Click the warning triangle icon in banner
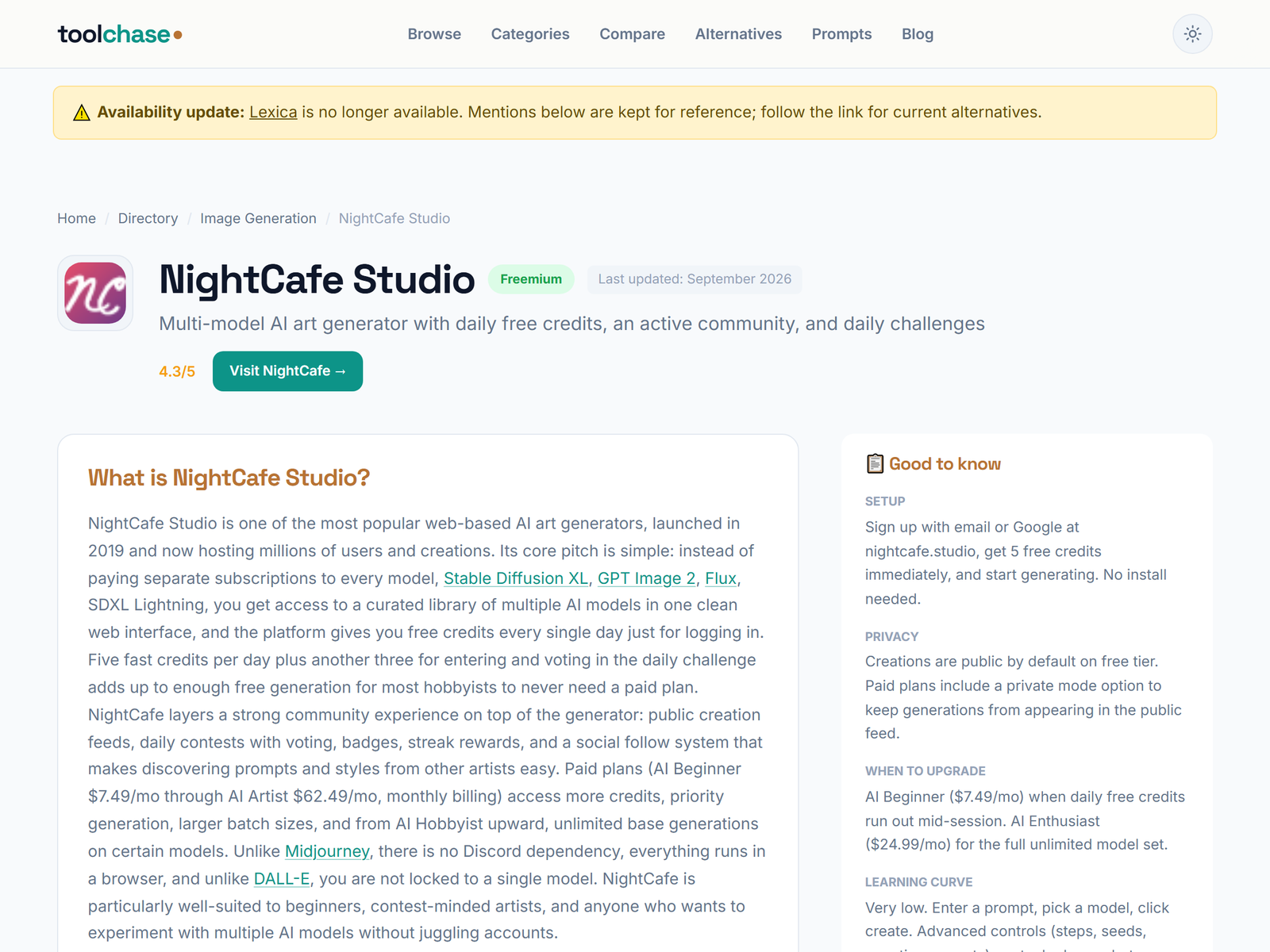Viewport: 1270px width, 952px height. pos(82,113)
